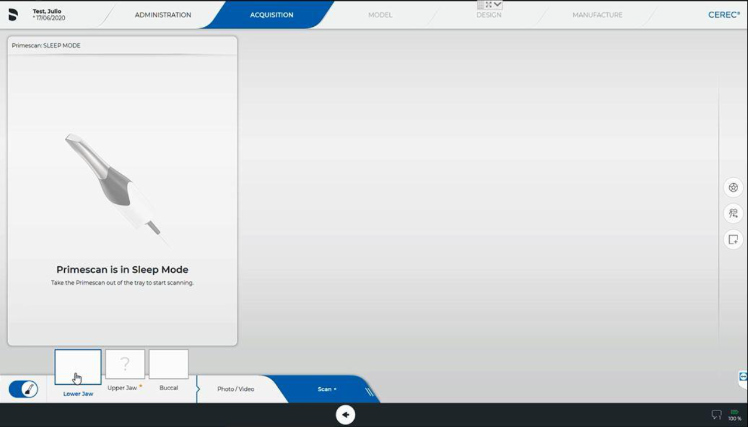Image resolution: width=748 pixels, height=427 pixels.
Task: Click the CEREC logo
Action: [x=724, y=15]
